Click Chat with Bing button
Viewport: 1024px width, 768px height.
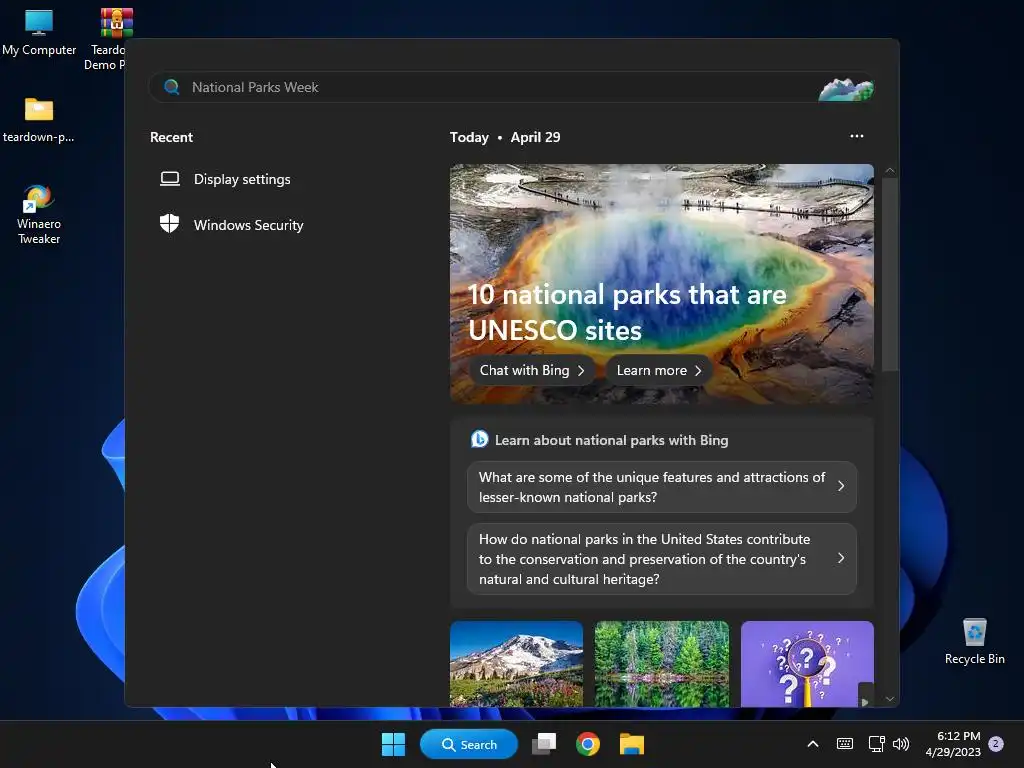point(532,370)
